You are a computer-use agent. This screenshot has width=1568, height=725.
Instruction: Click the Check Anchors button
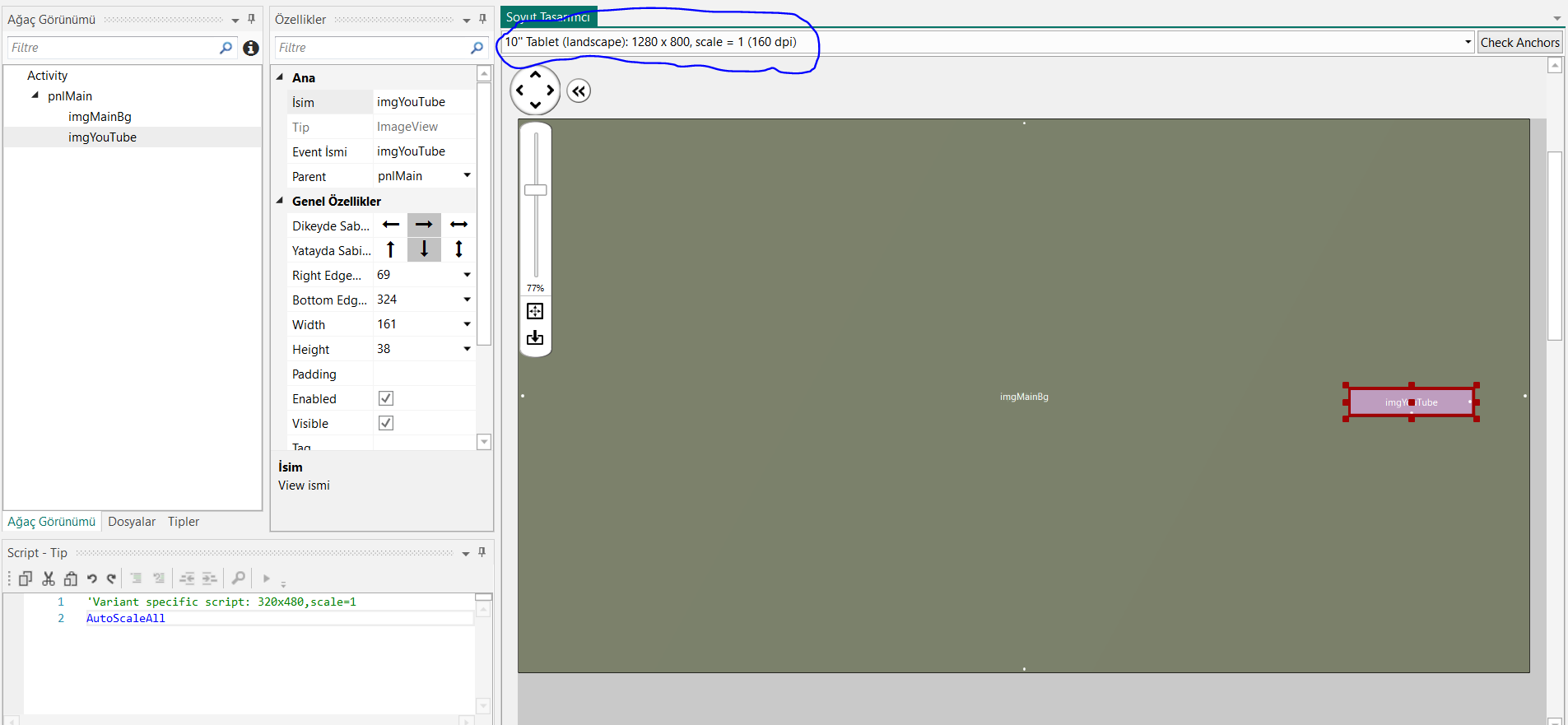click(1519, 43)
